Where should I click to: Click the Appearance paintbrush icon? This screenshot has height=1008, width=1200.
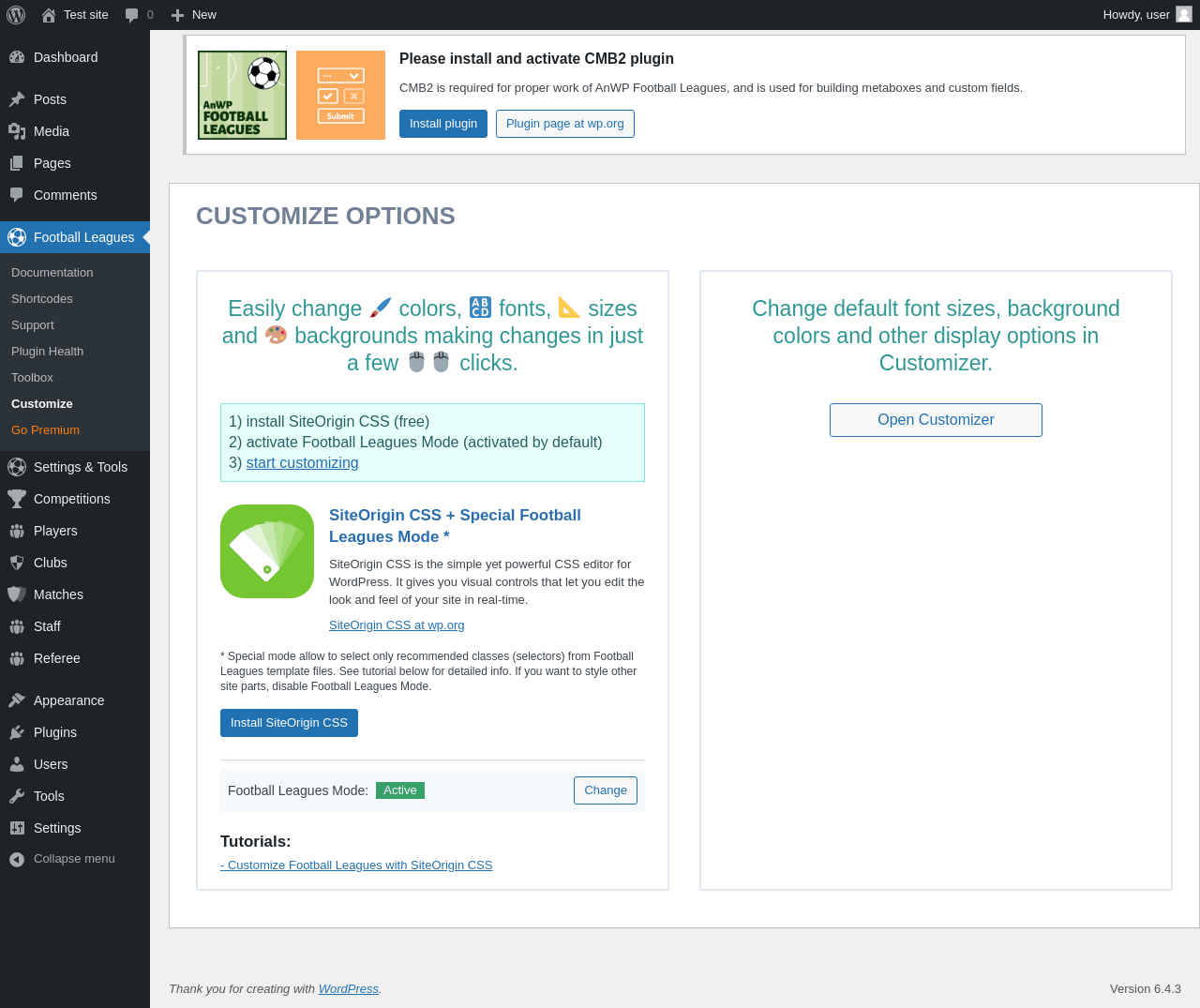17,700
